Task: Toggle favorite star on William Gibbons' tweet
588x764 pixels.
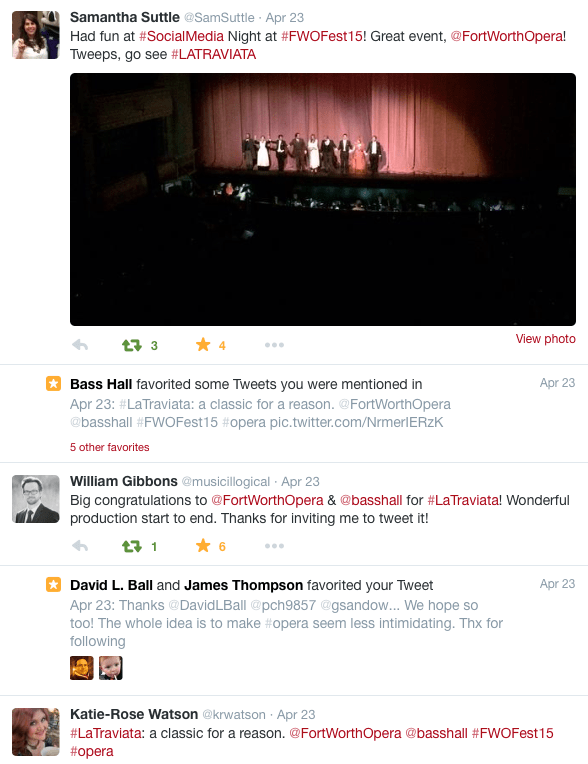Action: (203, 546)
